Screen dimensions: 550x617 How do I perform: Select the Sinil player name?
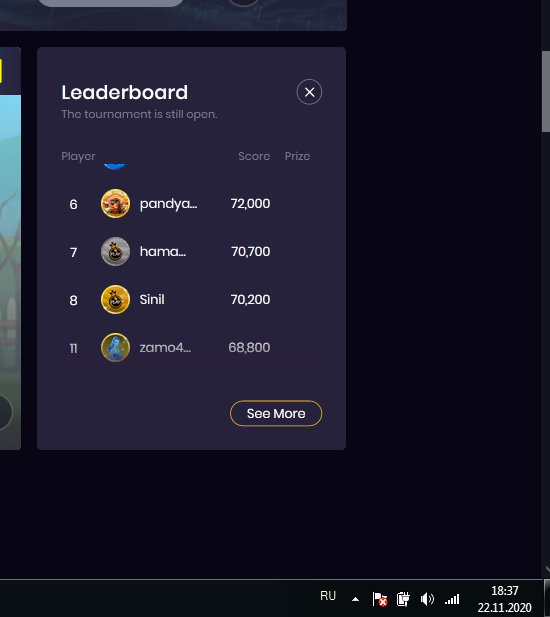(152, 299)
